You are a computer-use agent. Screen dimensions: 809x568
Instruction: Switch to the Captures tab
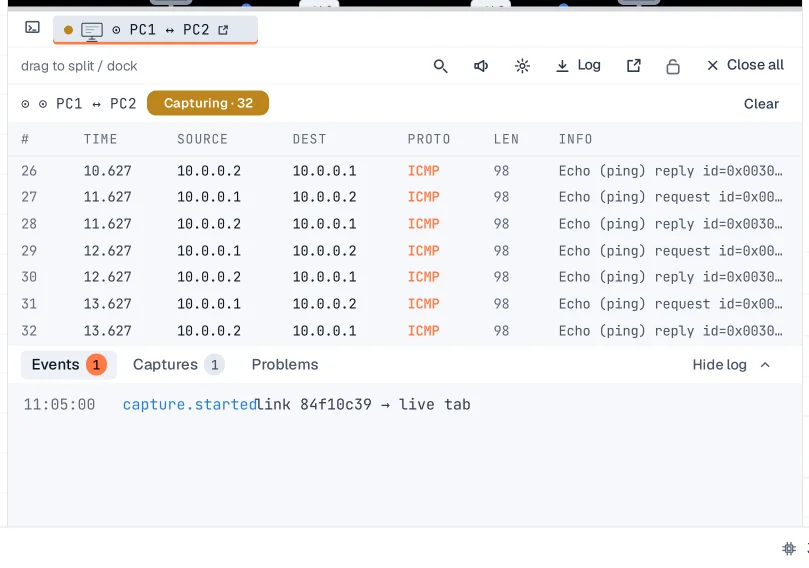179,365
